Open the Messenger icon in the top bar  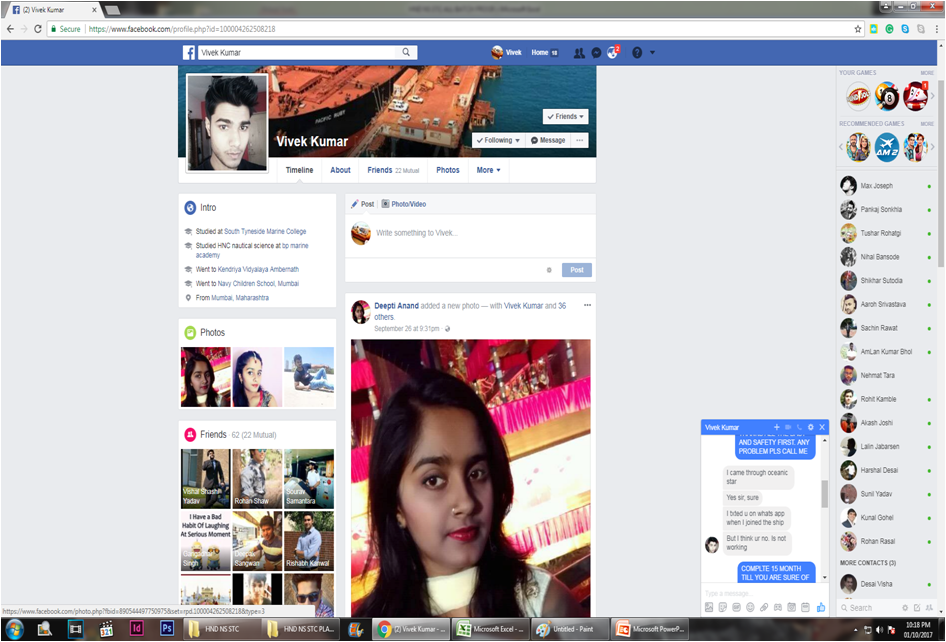click(596, 52)
